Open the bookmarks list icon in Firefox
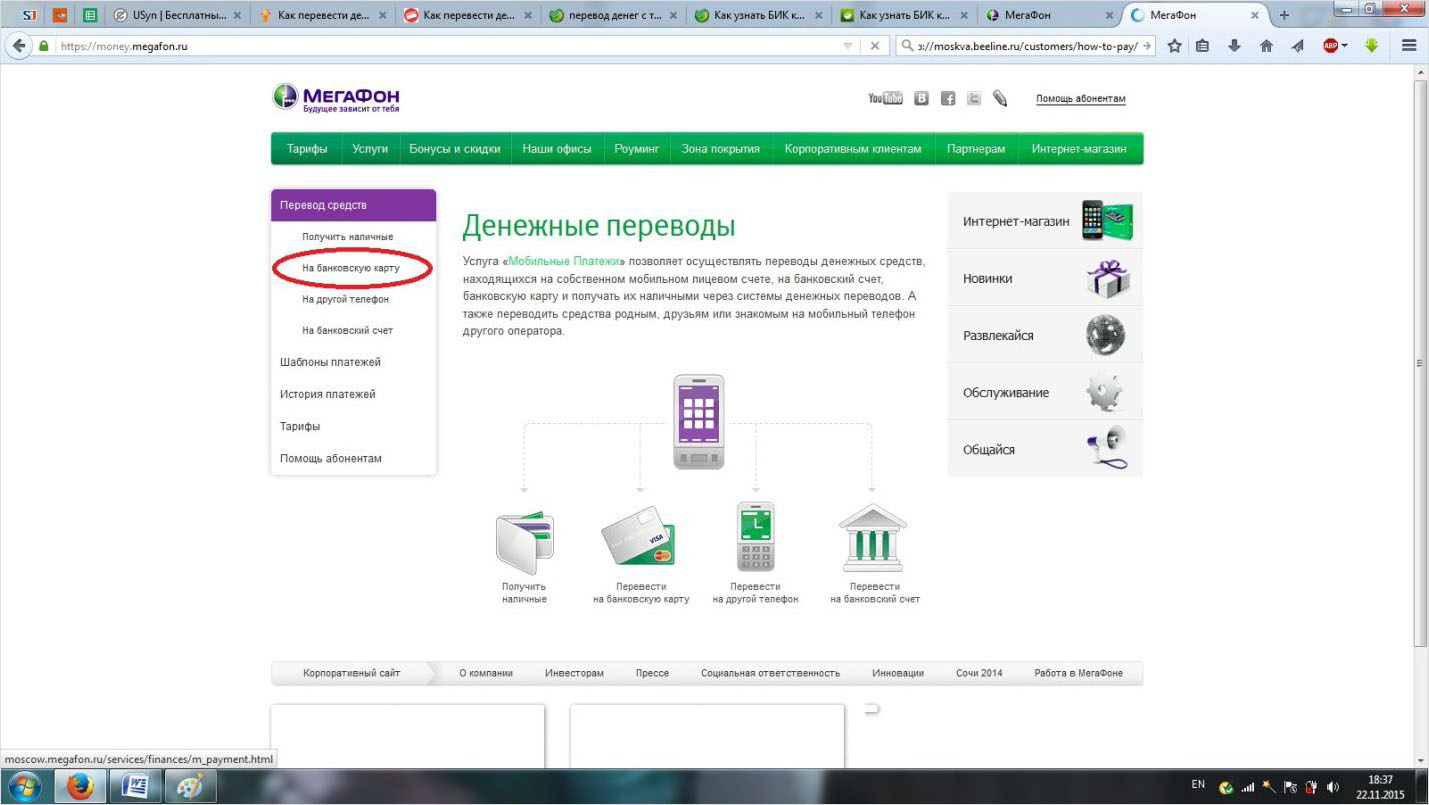The width and height of the screenshot is (1429, 805). click(x=1203, y=46)
